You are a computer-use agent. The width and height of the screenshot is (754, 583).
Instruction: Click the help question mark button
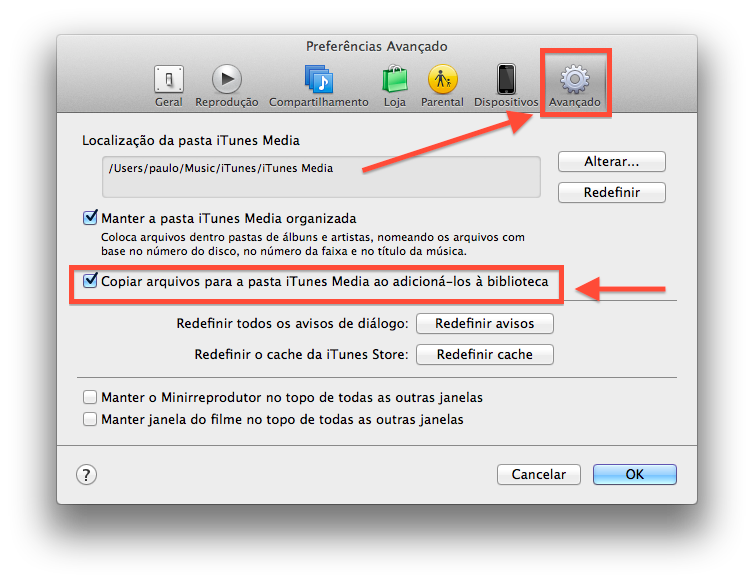(x=87, y=475)
